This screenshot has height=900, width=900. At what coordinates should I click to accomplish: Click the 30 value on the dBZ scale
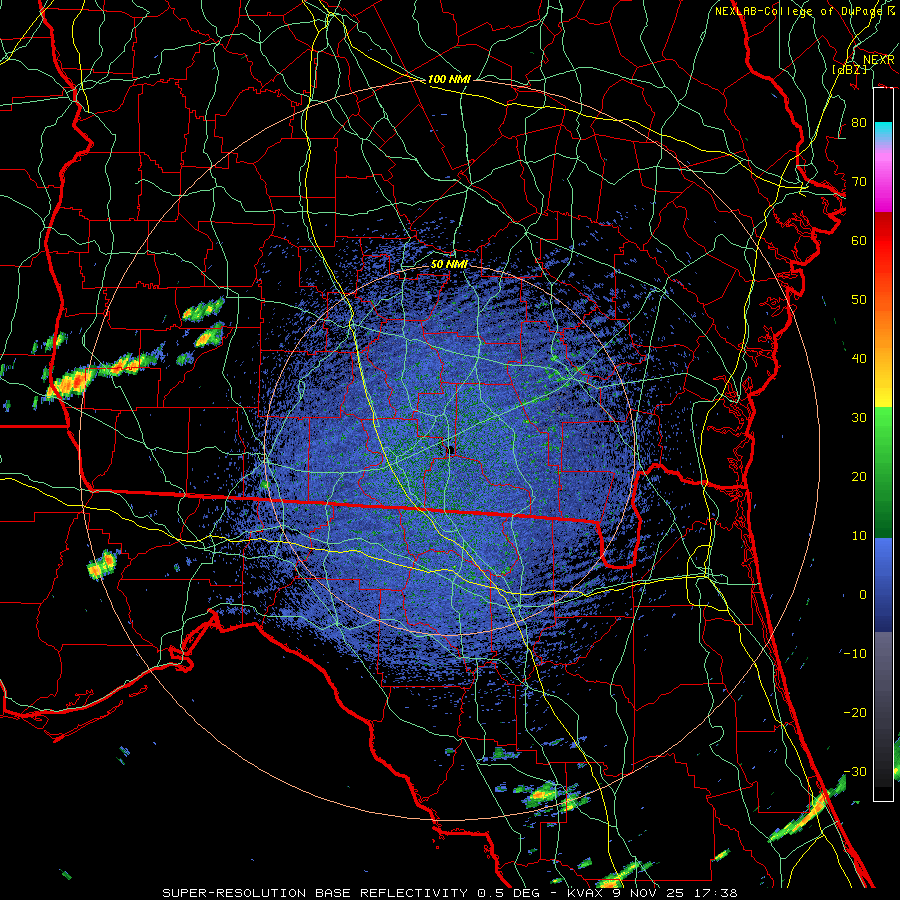(x=859, y=418)
